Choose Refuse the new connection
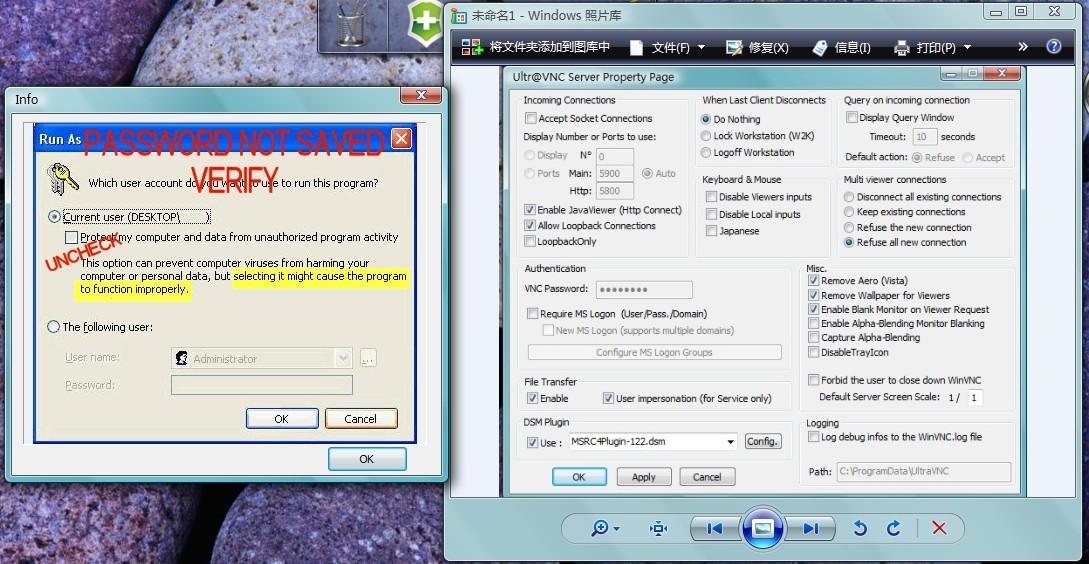The image size is (1089, 564). (x=849, y=227)
